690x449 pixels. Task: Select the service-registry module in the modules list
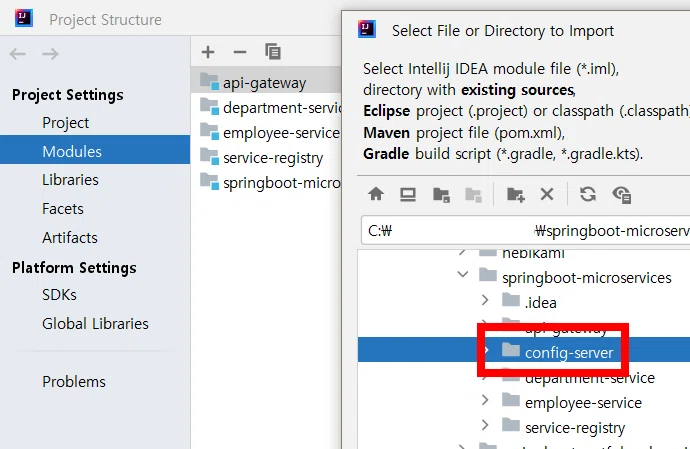pyautogui.click(x=273, y=158)
